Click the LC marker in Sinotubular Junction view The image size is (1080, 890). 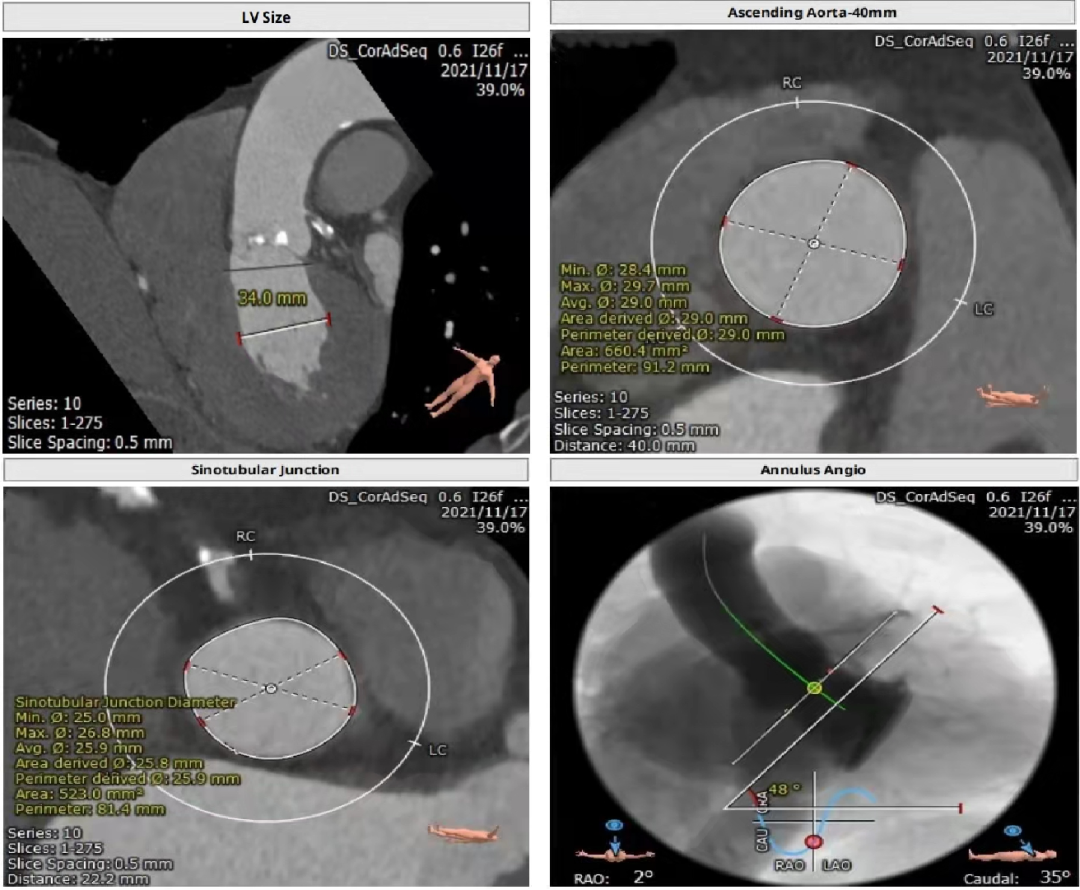click(x=437, y=749)
